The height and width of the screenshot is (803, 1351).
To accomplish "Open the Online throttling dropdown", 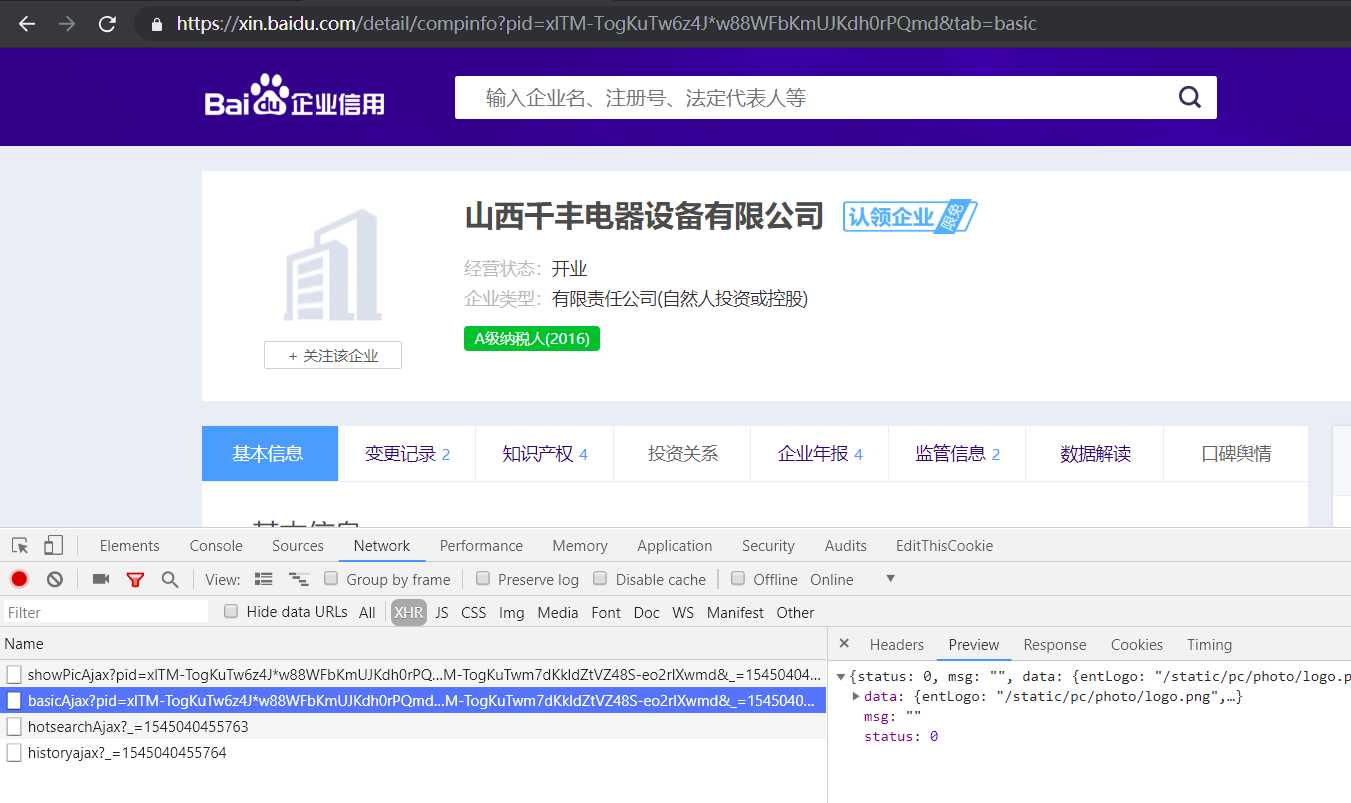I will [x=853, y=579].
